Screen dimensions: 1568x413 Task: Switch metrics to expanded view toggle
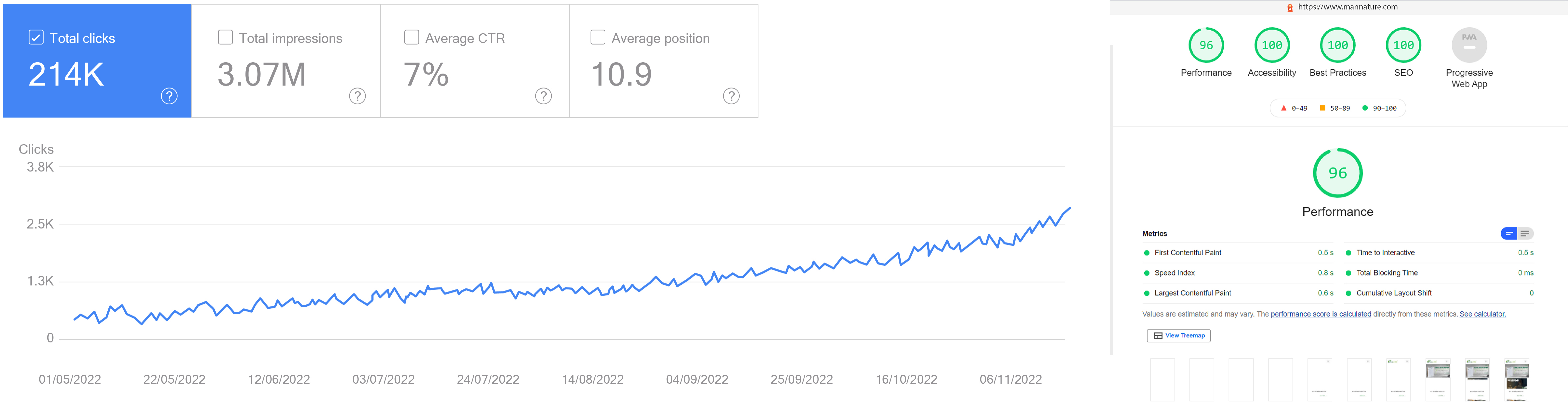pyautogui.click(x=1525, y=233)
